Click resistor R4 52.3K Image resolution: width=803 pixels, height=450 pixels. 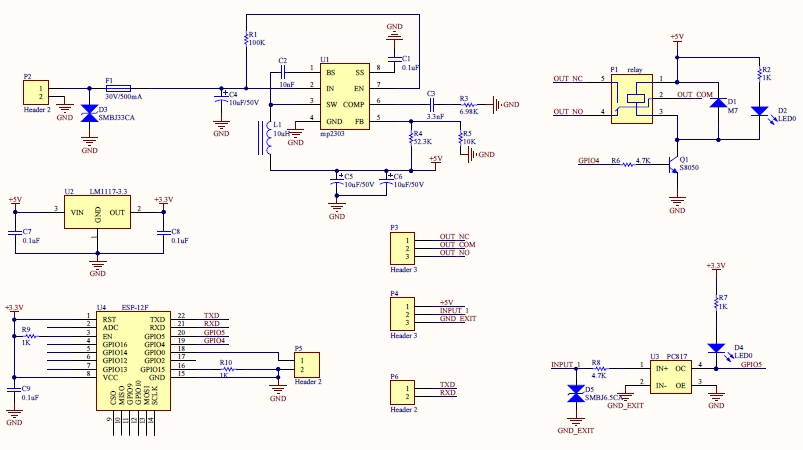pyautogui.click(x=408, y=137)
